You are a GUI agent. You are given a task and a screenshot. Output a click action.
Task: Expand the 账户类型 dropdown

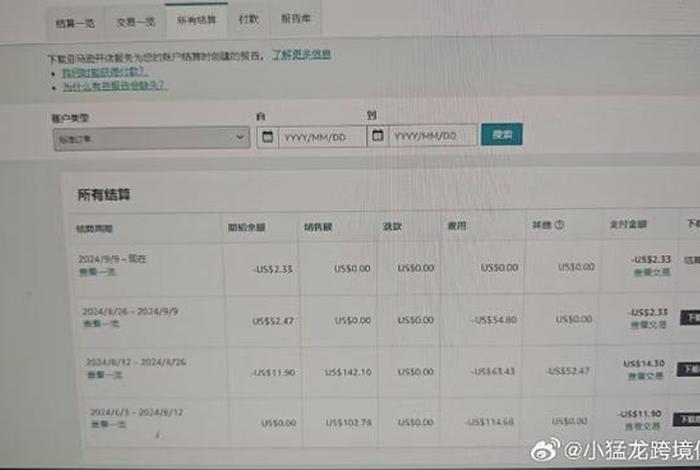tap(151, 138)
